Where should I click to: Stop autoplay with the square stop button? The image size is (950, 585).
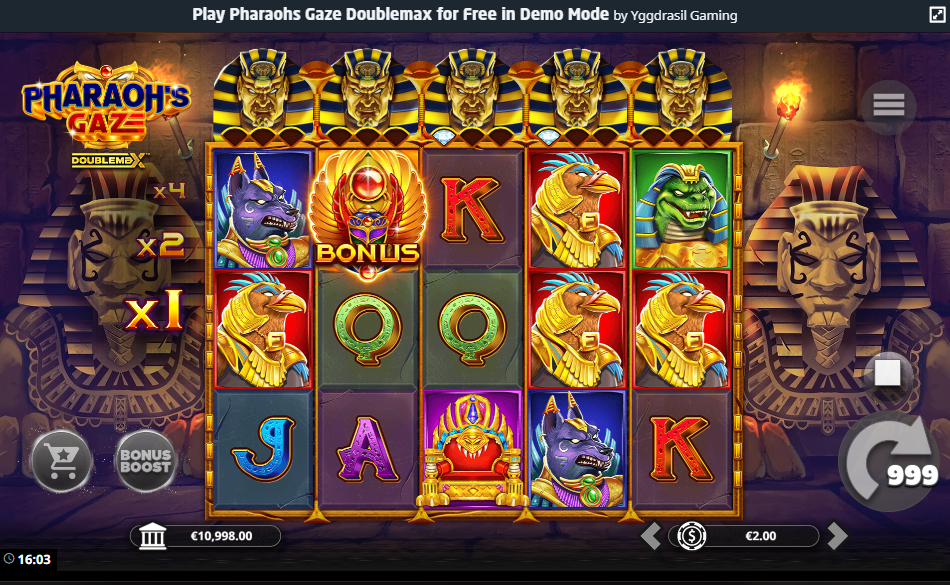pos(887,373)
